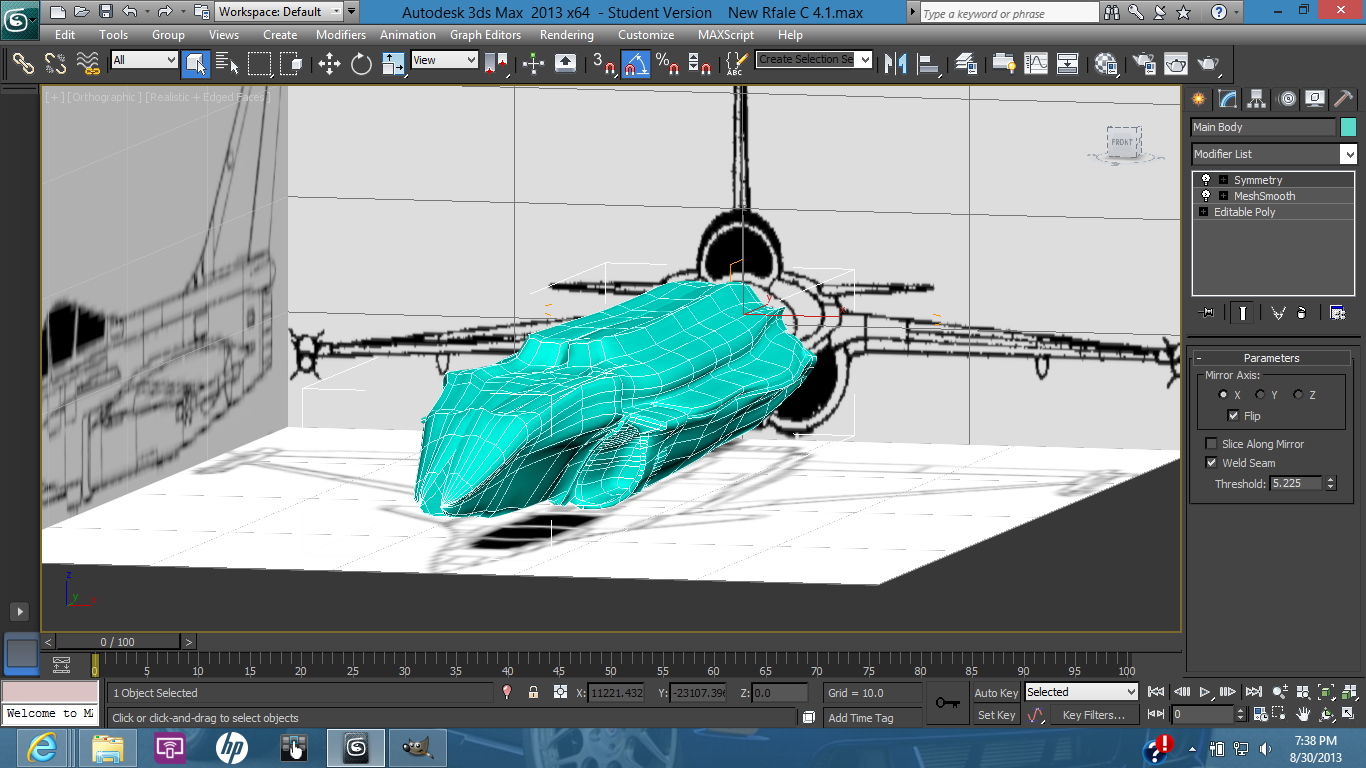Click the Key Filters button
The height and width of the screenshot is (768, 1366).
coord(1094,715)
